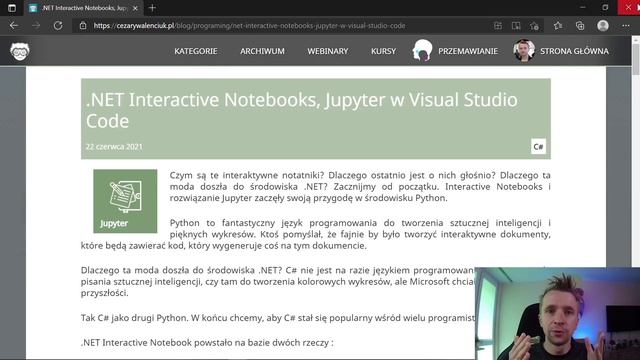Enter immersive reader from the address bar

click(516, 25)
